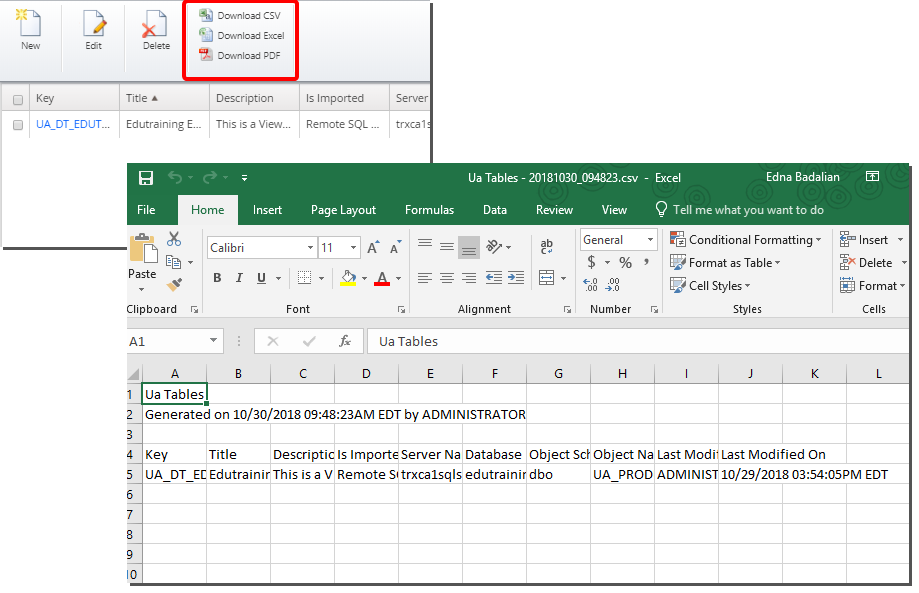The image size is (919, 593).
Task: Open the File tab
Action: (146, 210)
